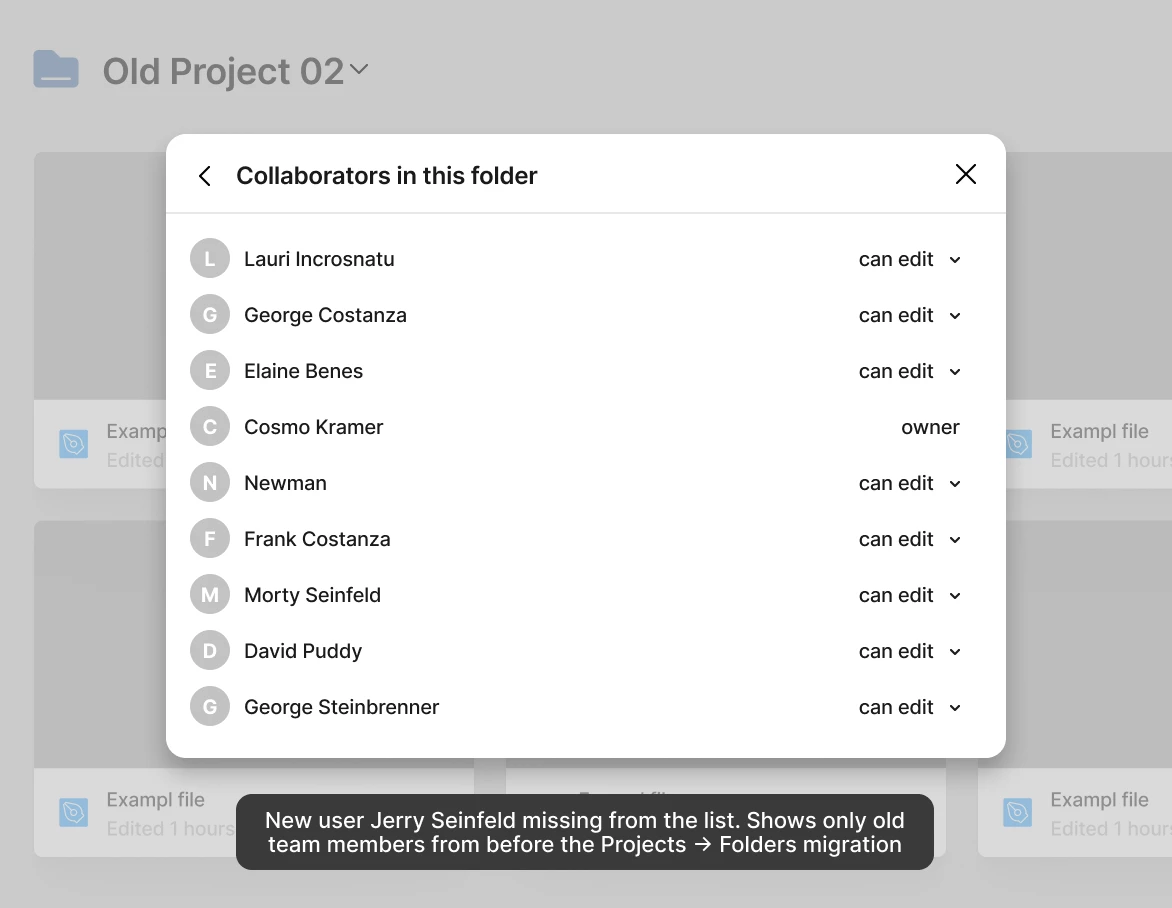Screen dimensions: 1172x908
Task: Open David Puddy's can edit dropdown
Action: point(910,652)
